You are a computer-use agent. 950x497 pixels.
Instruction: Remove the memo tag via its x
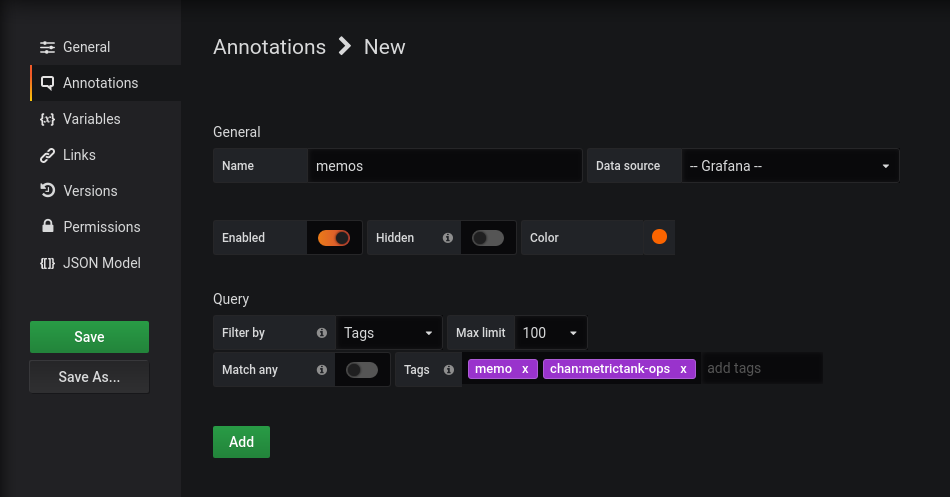point(525,369)
